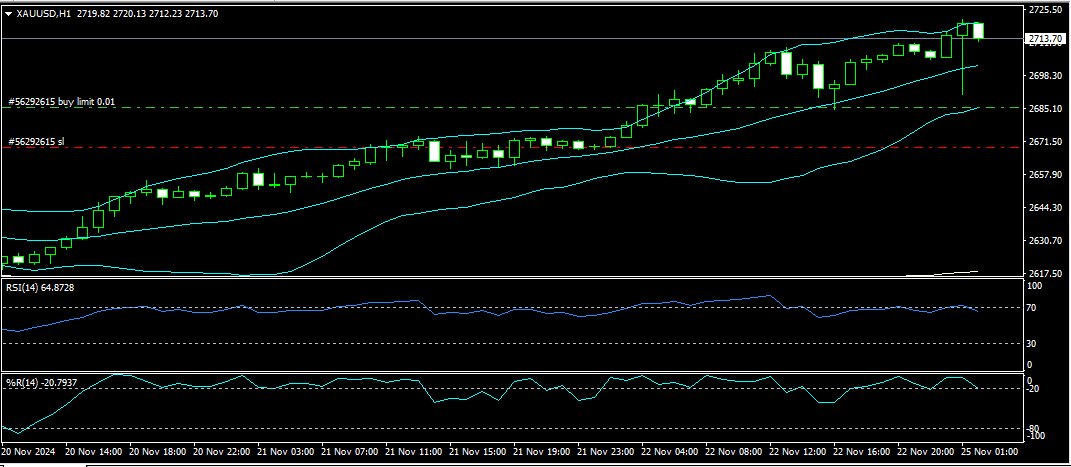The height and width of the screenshot is (467, 1071).
Task: Select the current price tag 2713.70
Action: (1045, 39)
